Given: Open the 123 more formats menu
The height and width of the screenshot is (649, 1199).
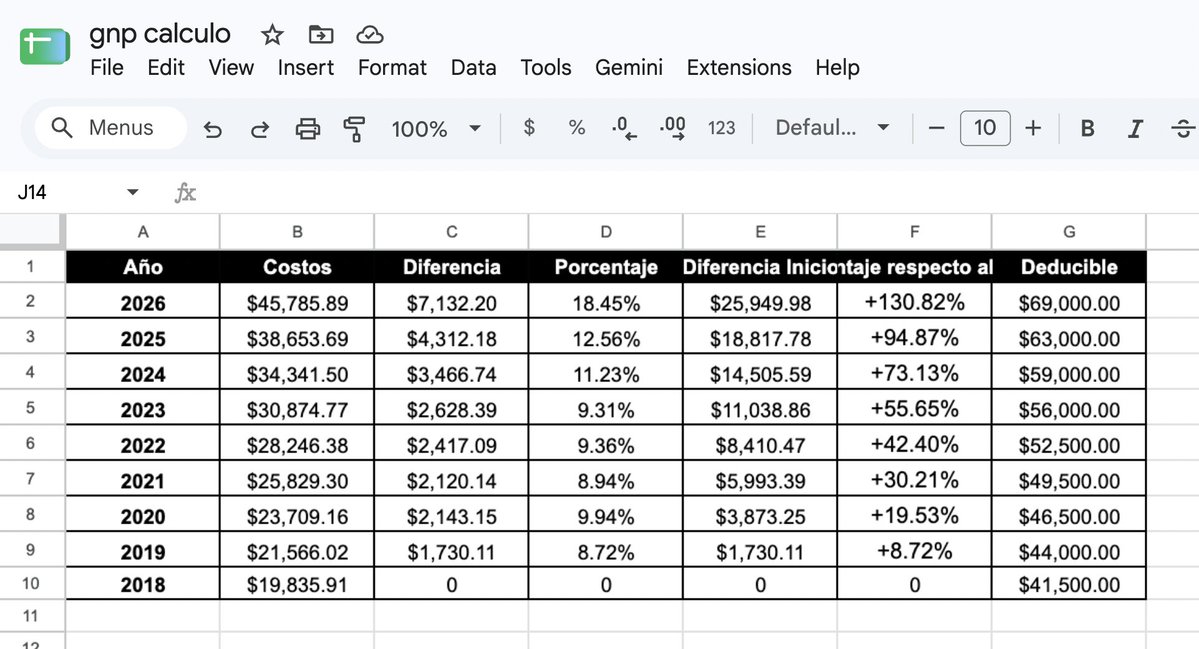Looking at the screenshot, I should (721, 128).
